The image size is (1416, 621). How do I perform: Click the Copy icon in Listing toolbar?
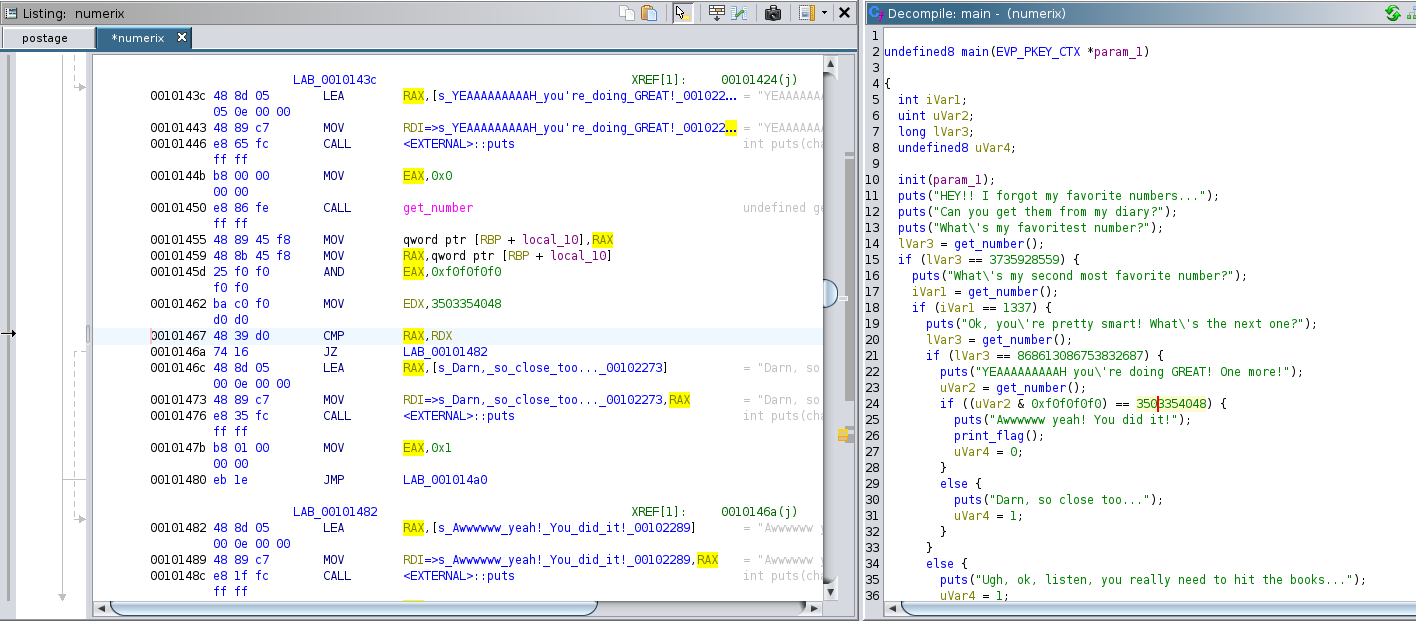(x=627, y=13)
